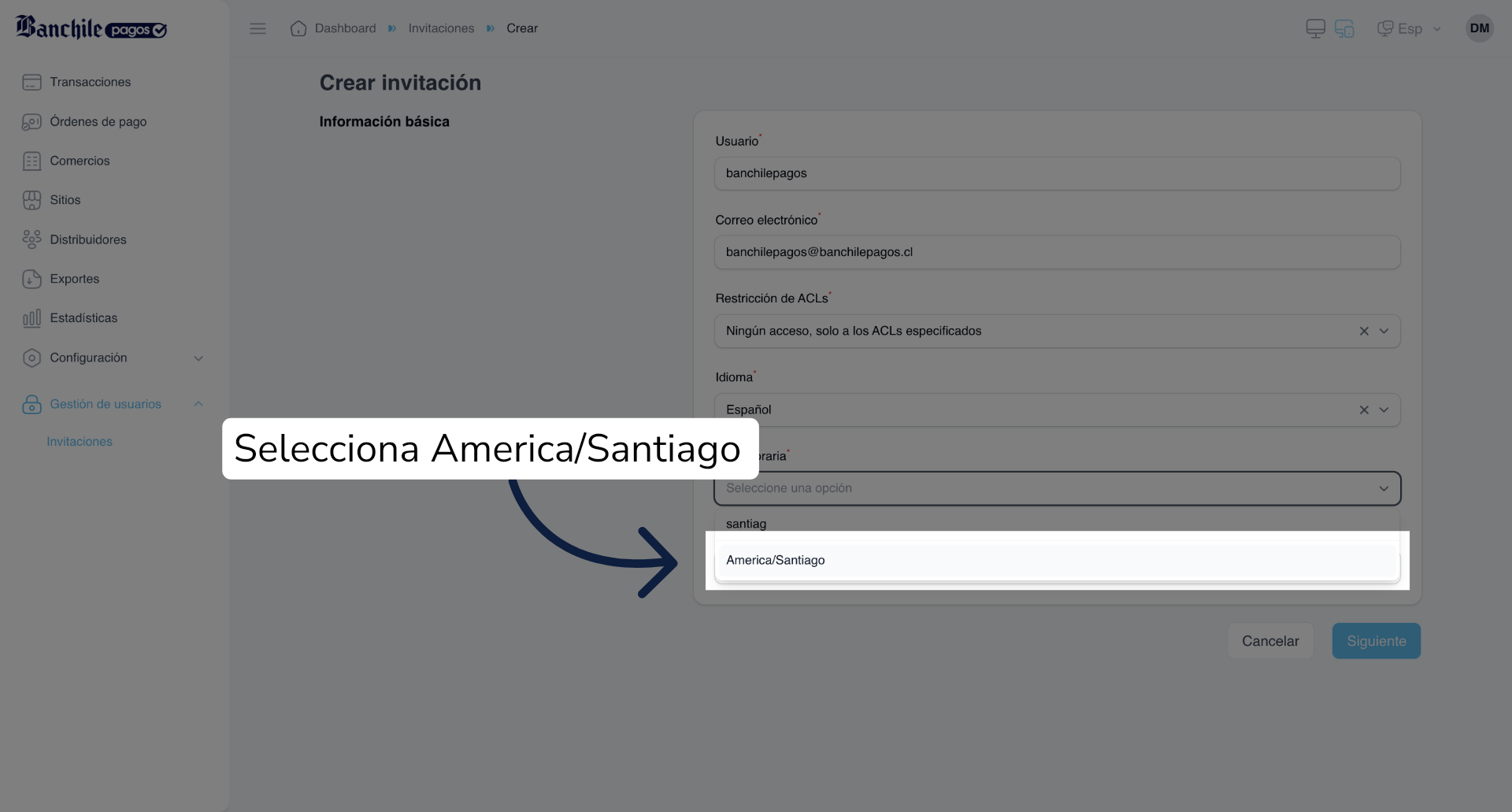Open Estadísticas in sidebar
The width and height of the screenshot is (1512, 812).
pyautogui.click(x=83, y=318)
